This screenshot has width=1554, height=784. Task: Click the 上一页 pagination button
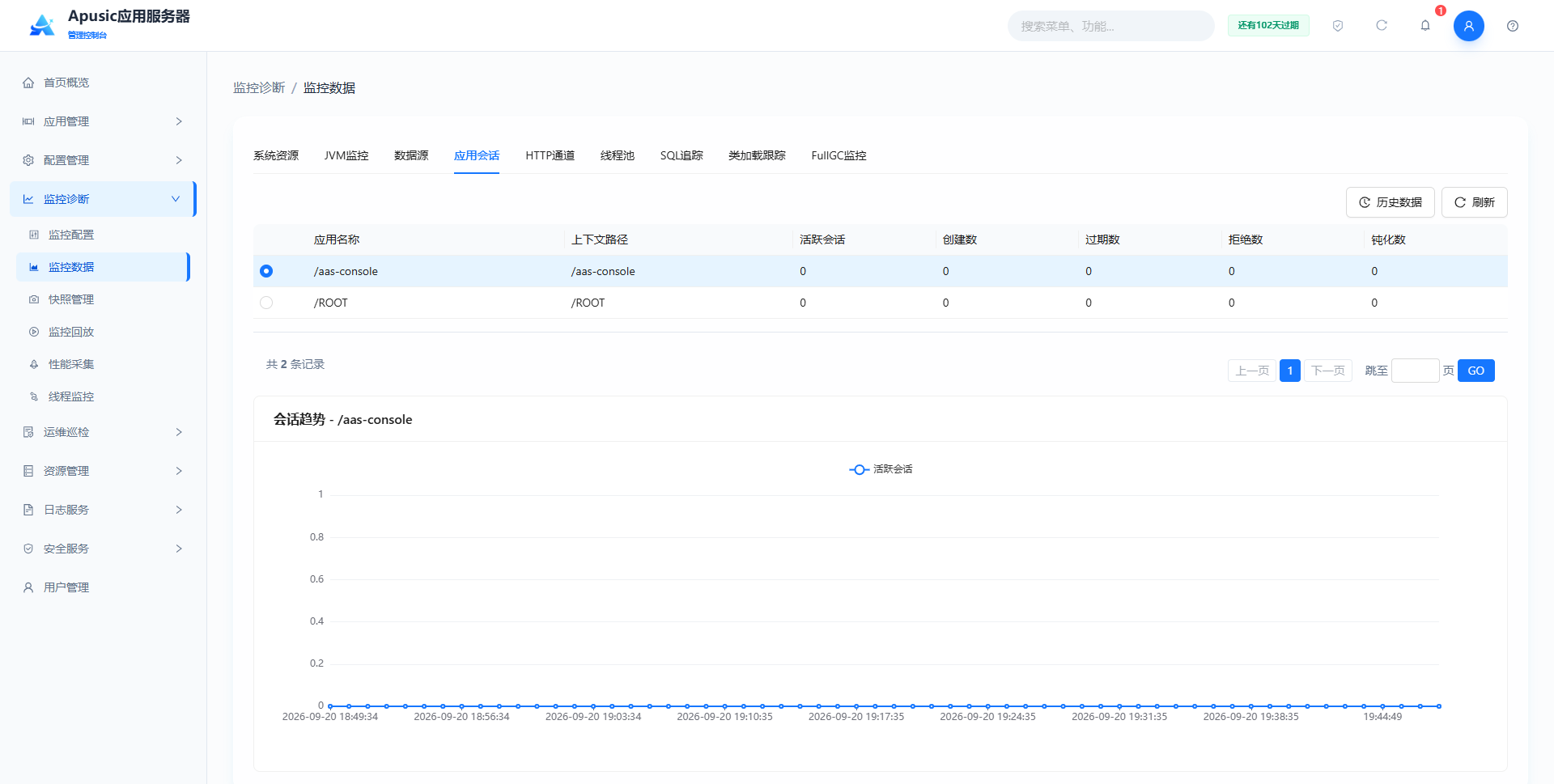click(1252, 371)
